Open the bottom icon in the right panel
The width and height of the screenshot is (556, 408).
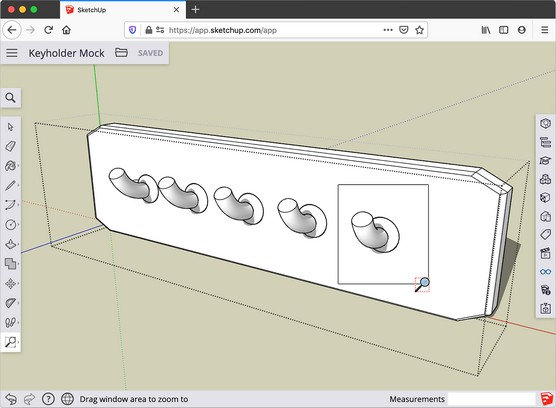click(x=545, y=308)
